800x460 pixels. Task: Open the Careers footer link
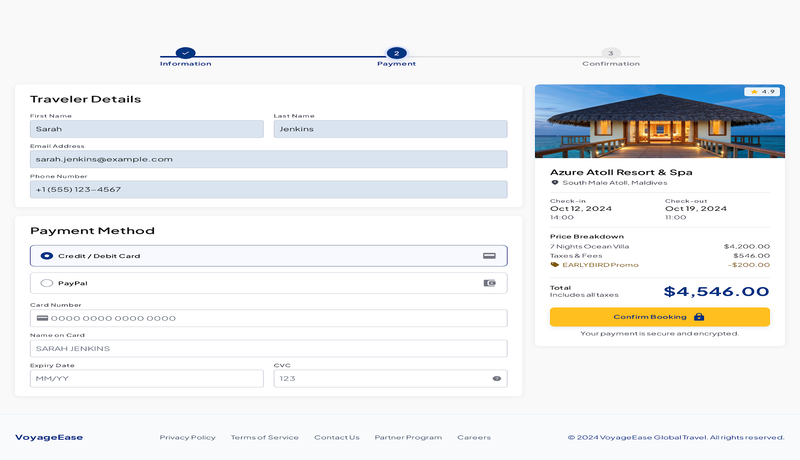point(474,438)
